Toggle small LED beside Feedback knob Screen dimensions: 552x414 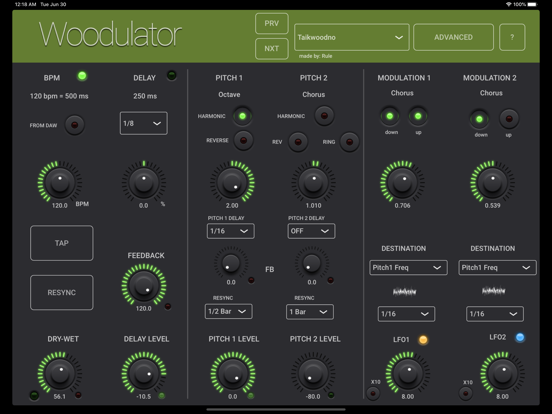tap(168, 306)
